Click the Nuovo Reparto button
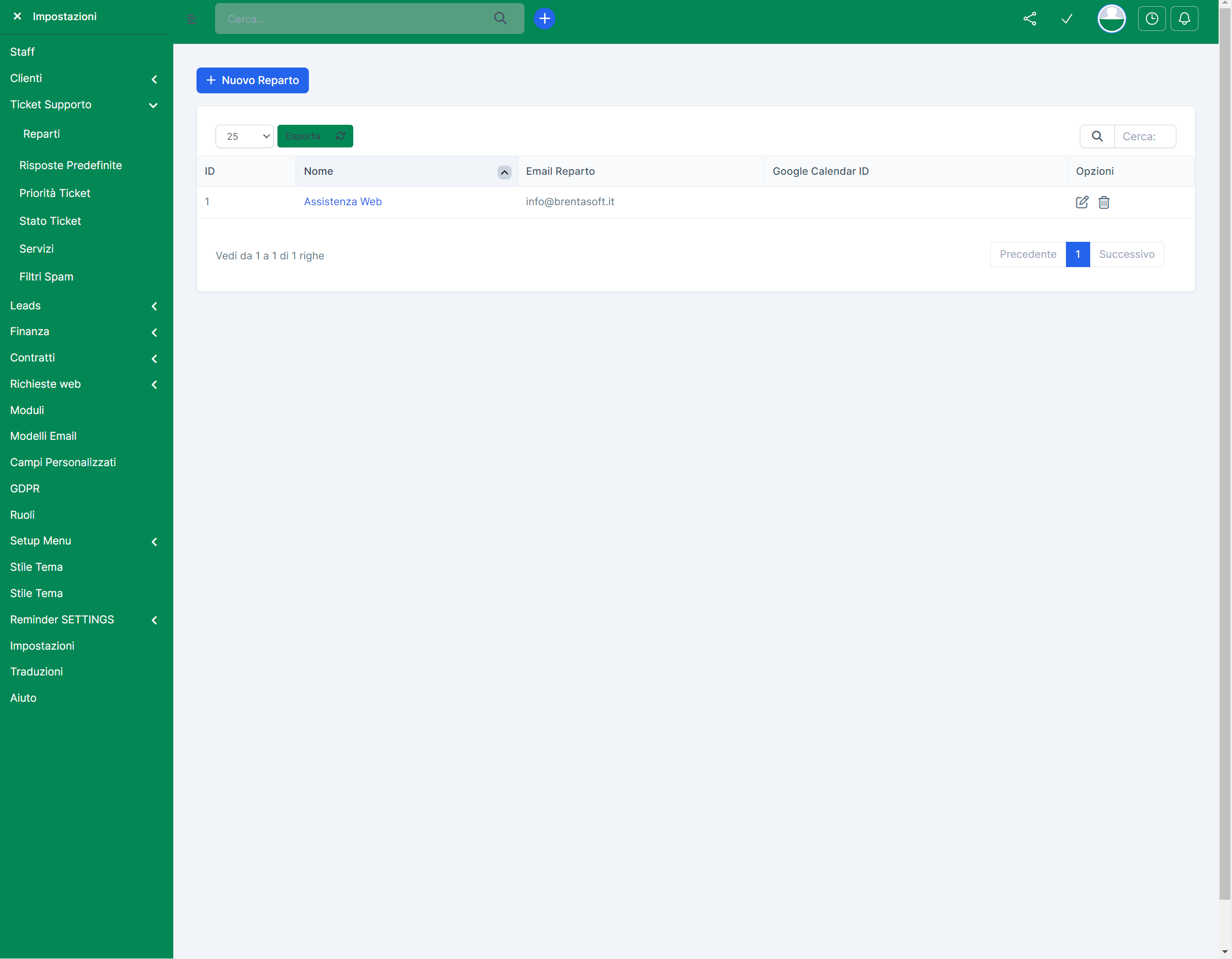The height and width of the screenshot is (959, 1232). [x=252, y=80]
